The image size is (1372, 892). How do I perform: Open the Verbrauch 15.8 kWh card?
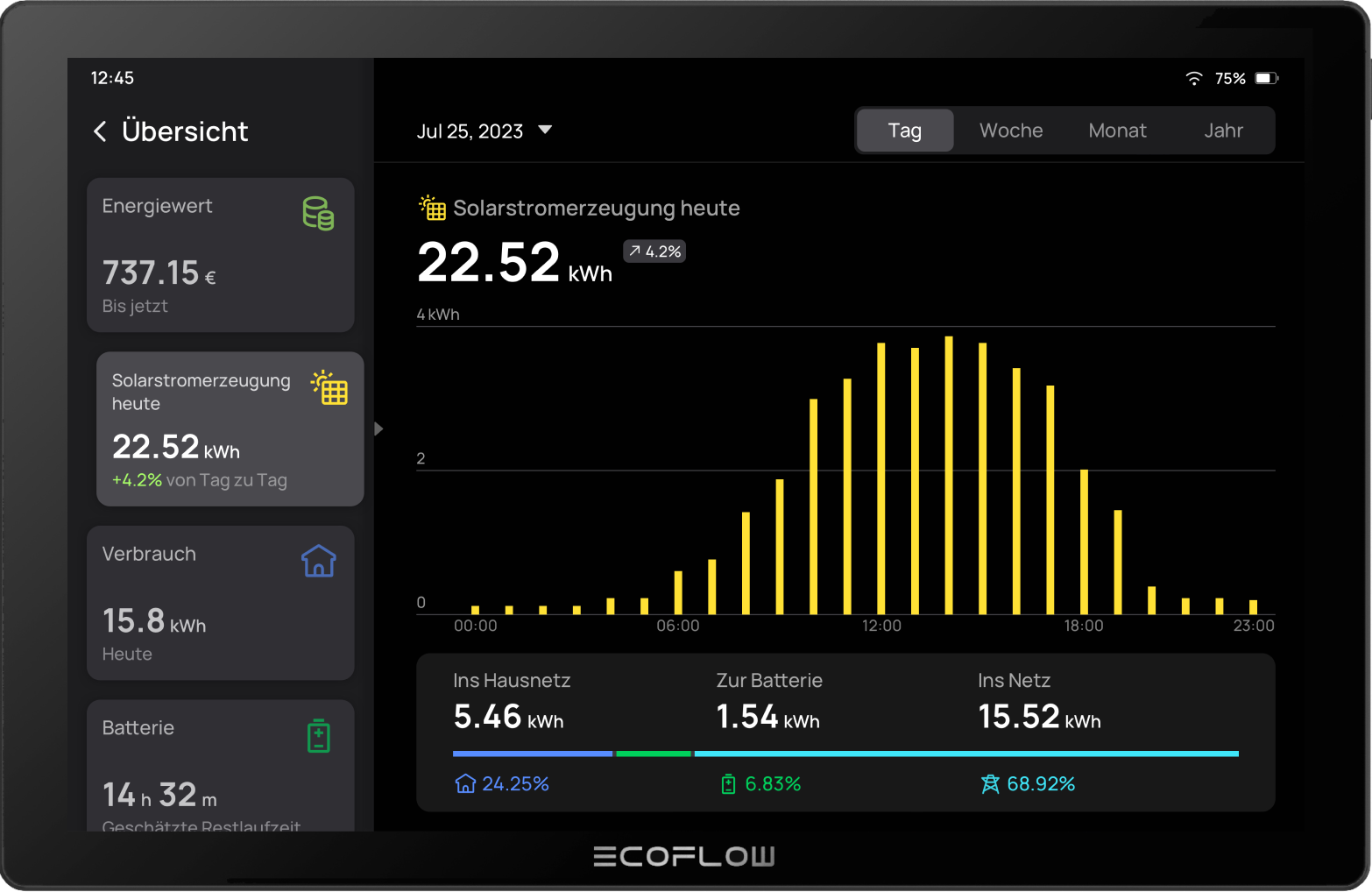(220, 603)
